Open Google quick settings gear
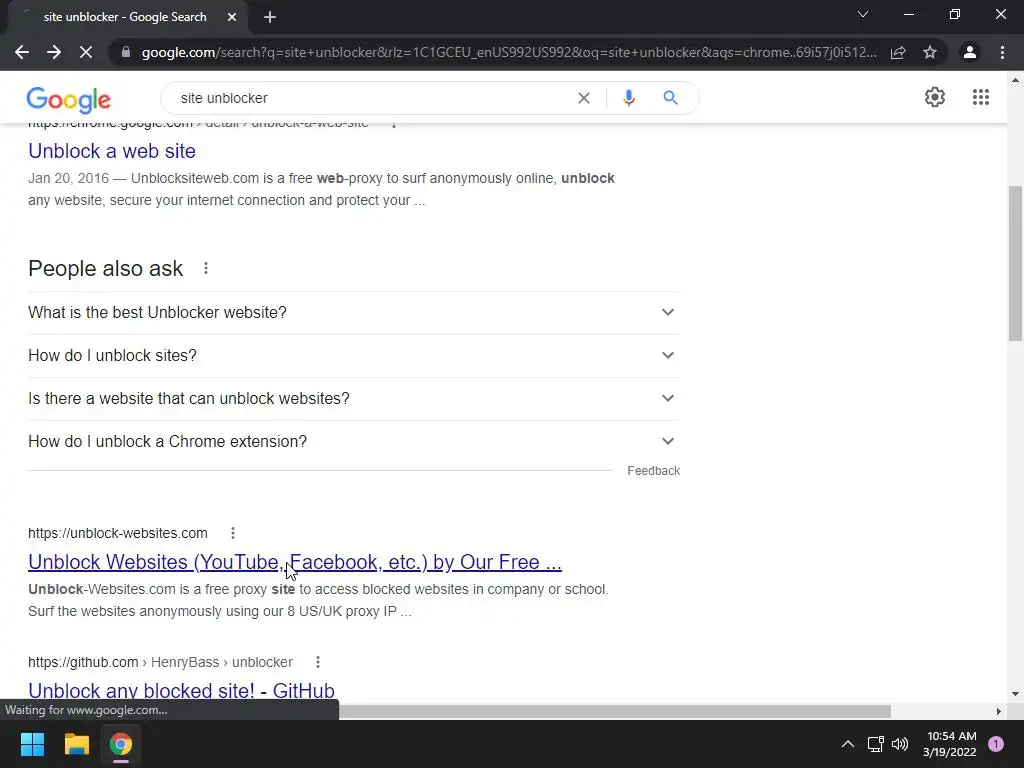The width and height of the screenshot is (1024, 768). pos(935,97)
